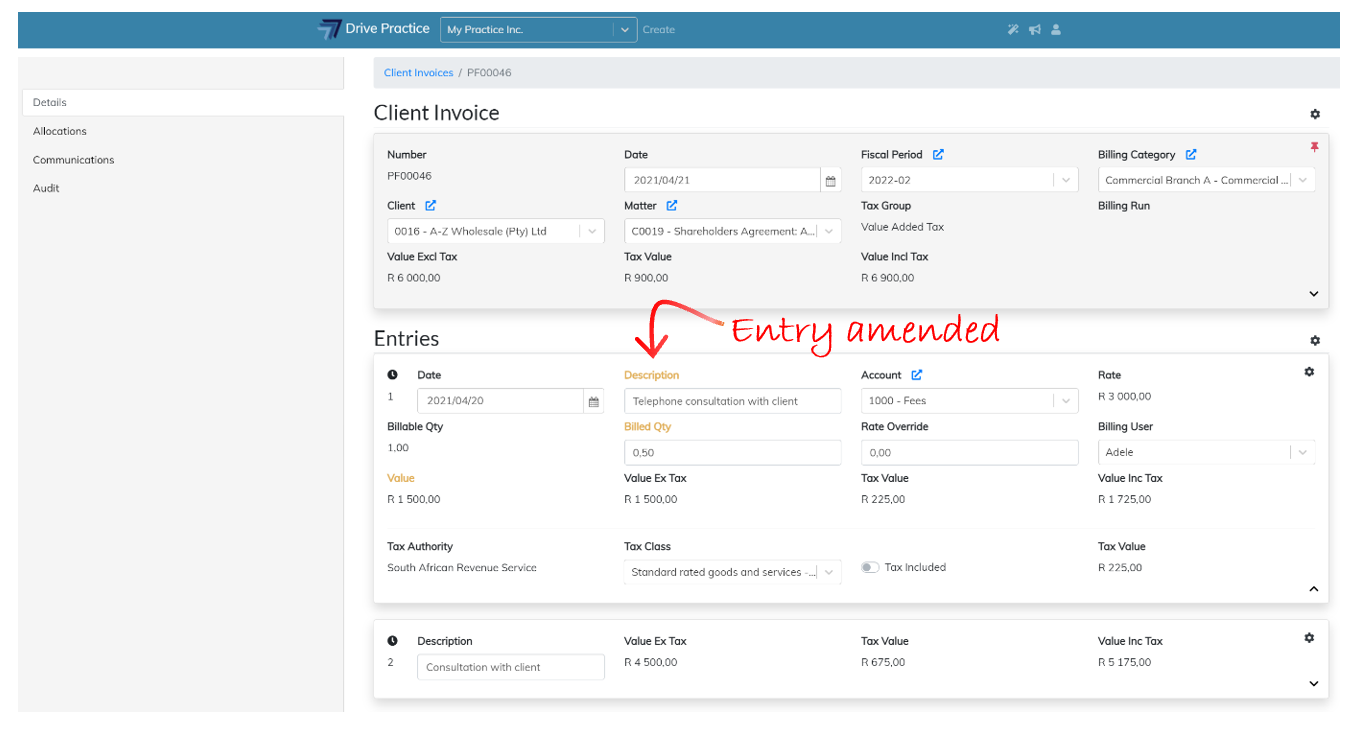Expand entry 2 with the down chevron
Viewport: 1355px width, 740px height.
click(x=1314, y=684)
